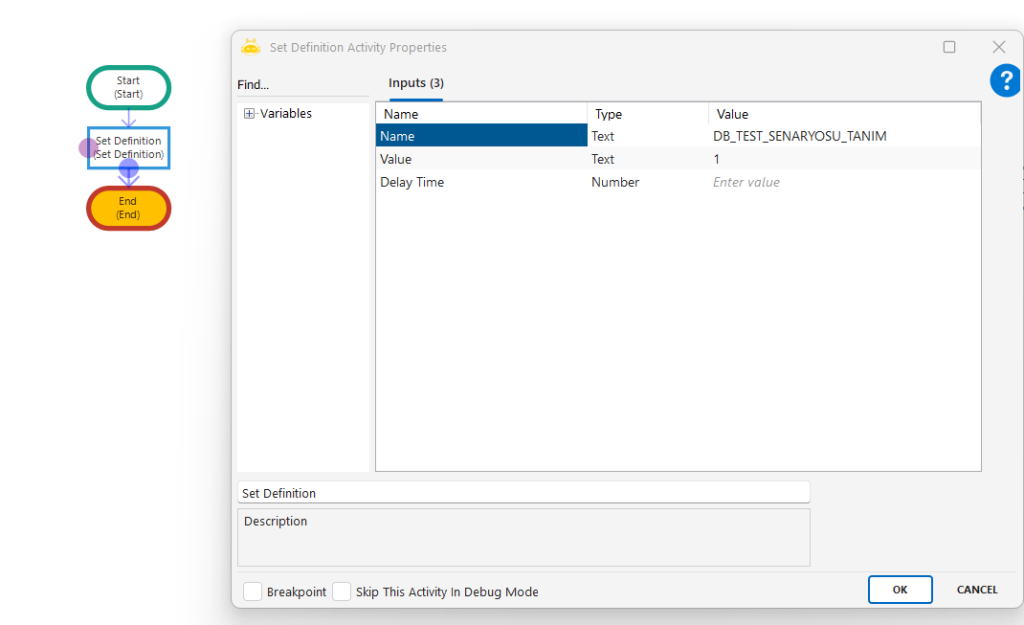Maximize the Activity Properties window
The image size is (1024, 625).
click(x=949, y=47)
